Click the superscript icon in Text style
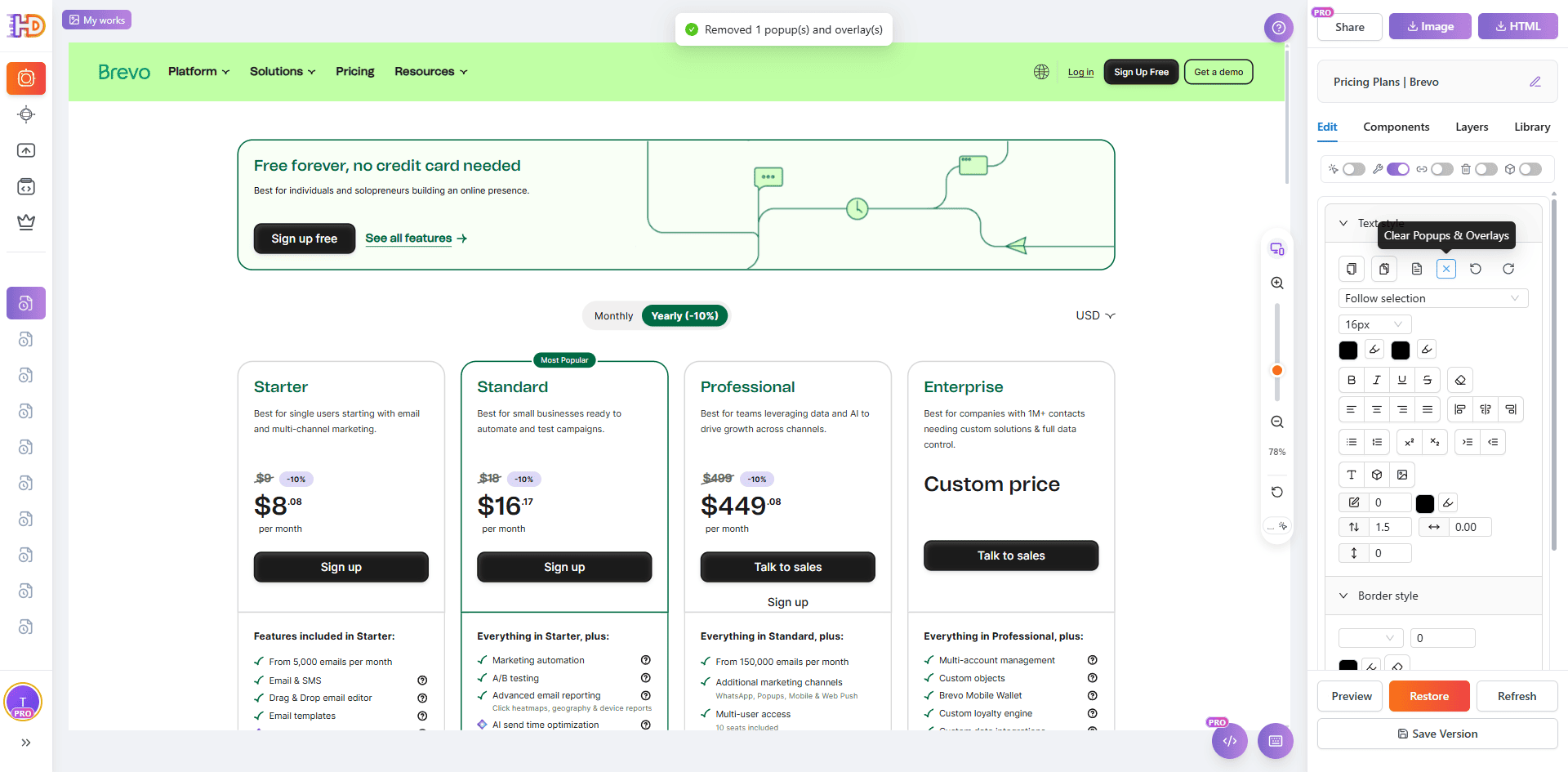The image size is (1568, 772). [1408, 442]
